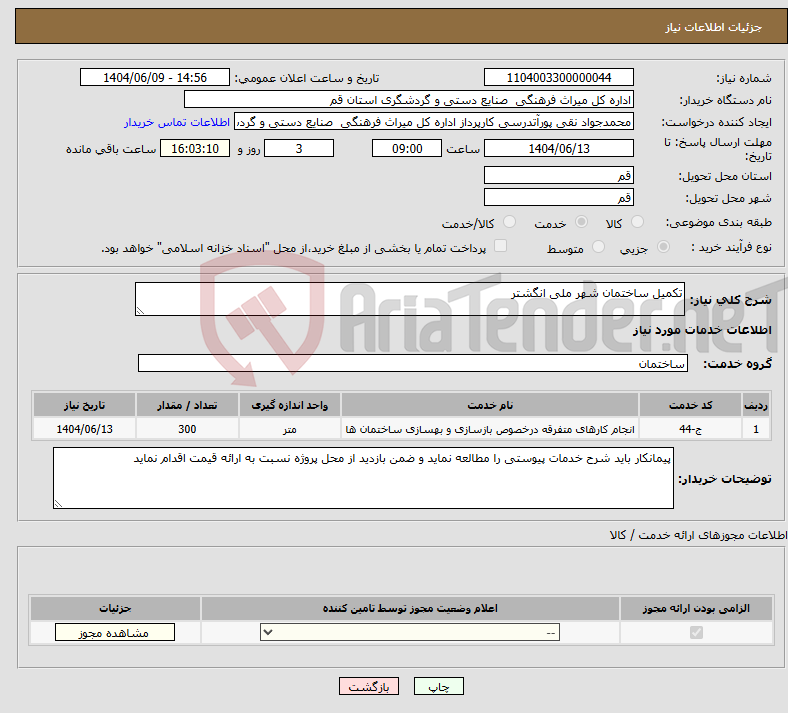Select the کالا radio button

point(637,222)
